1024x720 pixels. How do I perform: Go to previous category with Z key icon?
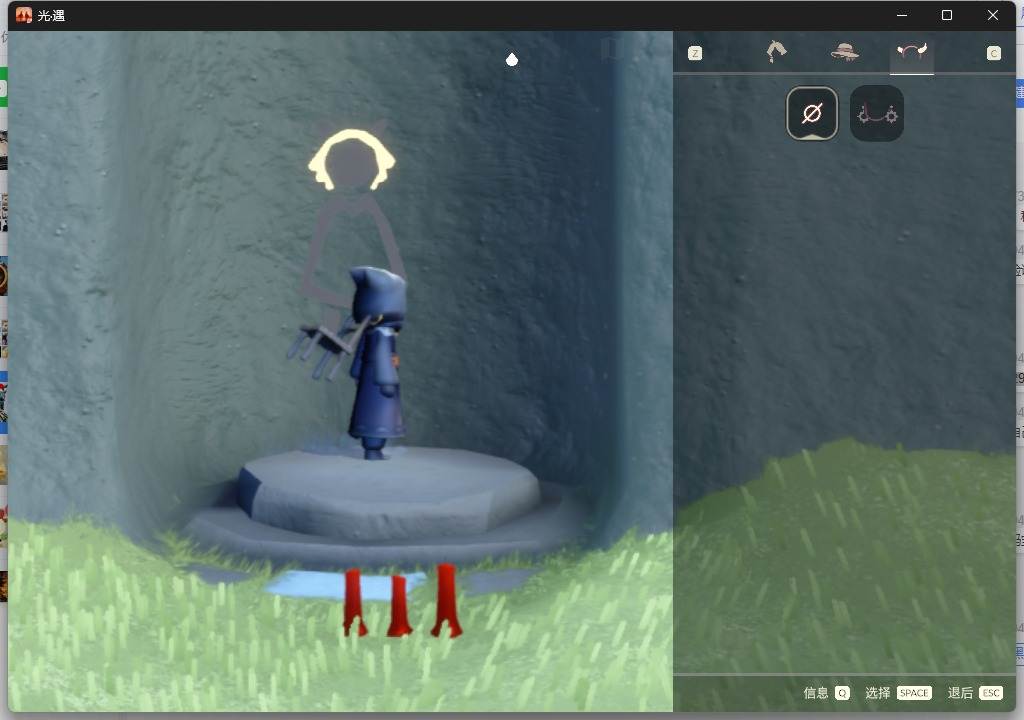[695, 53]
